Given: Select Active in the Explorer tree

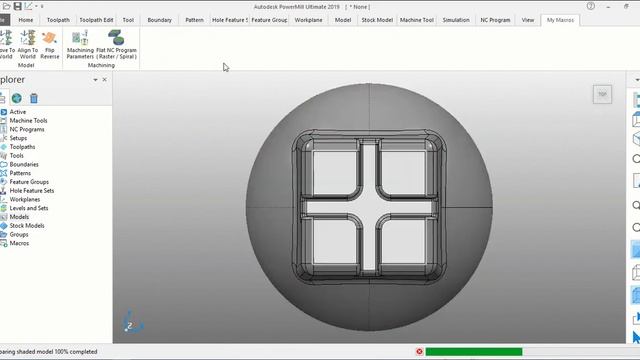Looking at the screenshot, I should pos(18,112).
